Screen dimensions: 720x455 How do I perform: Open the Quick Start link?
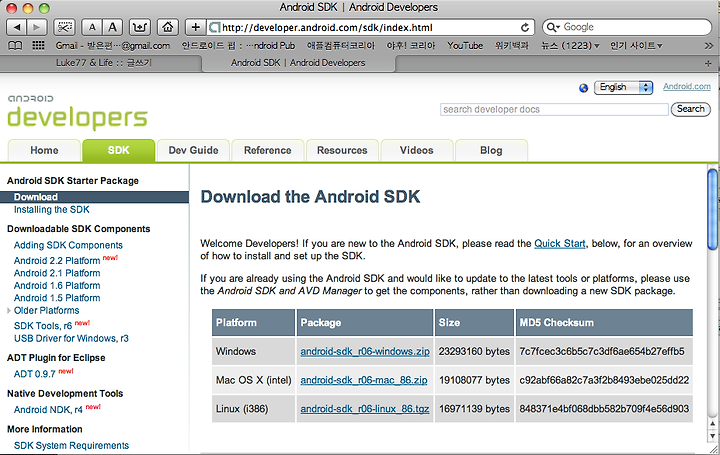[560, 243]
